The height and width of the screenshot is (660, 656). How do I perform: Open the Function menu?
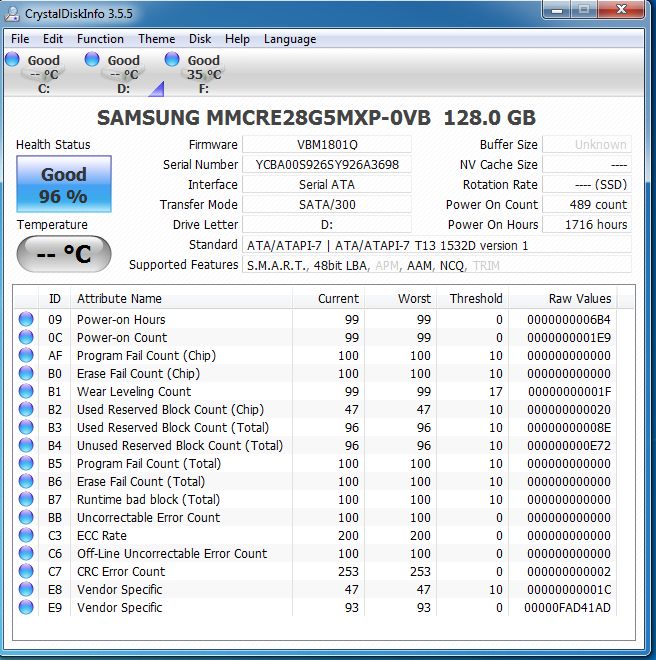pyautogui.click(x=100, y=39)
